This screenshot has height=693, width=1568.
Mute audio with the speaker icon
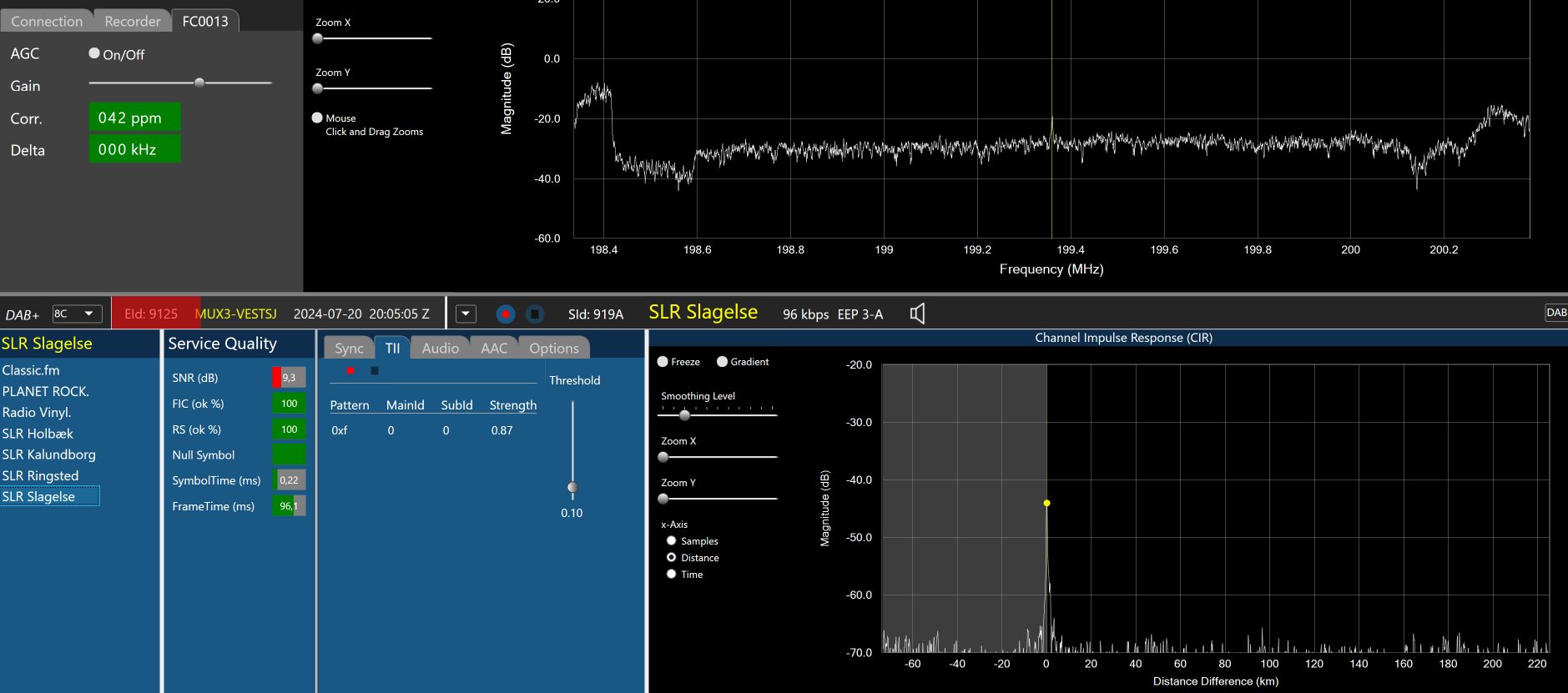(x=917, y=314)
